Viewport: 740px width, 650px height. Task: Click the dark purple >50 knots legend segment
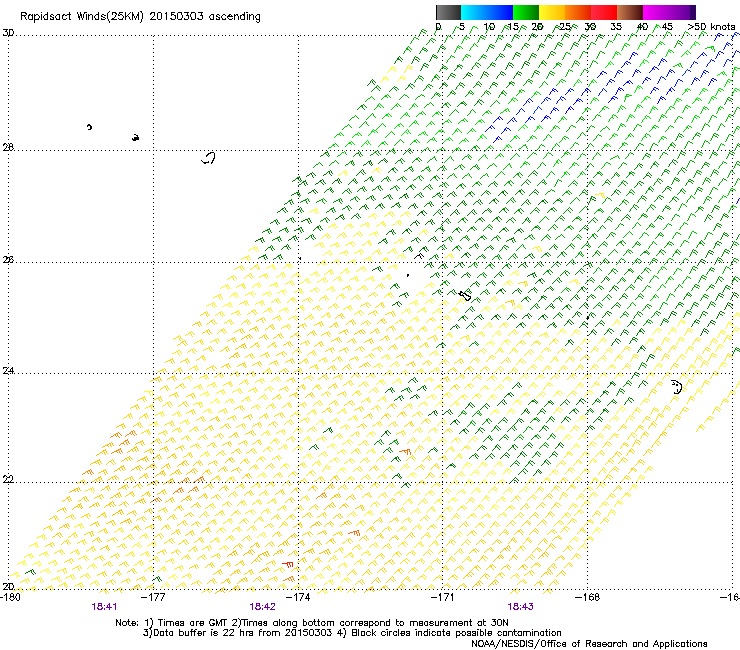(x=693, y=12)
